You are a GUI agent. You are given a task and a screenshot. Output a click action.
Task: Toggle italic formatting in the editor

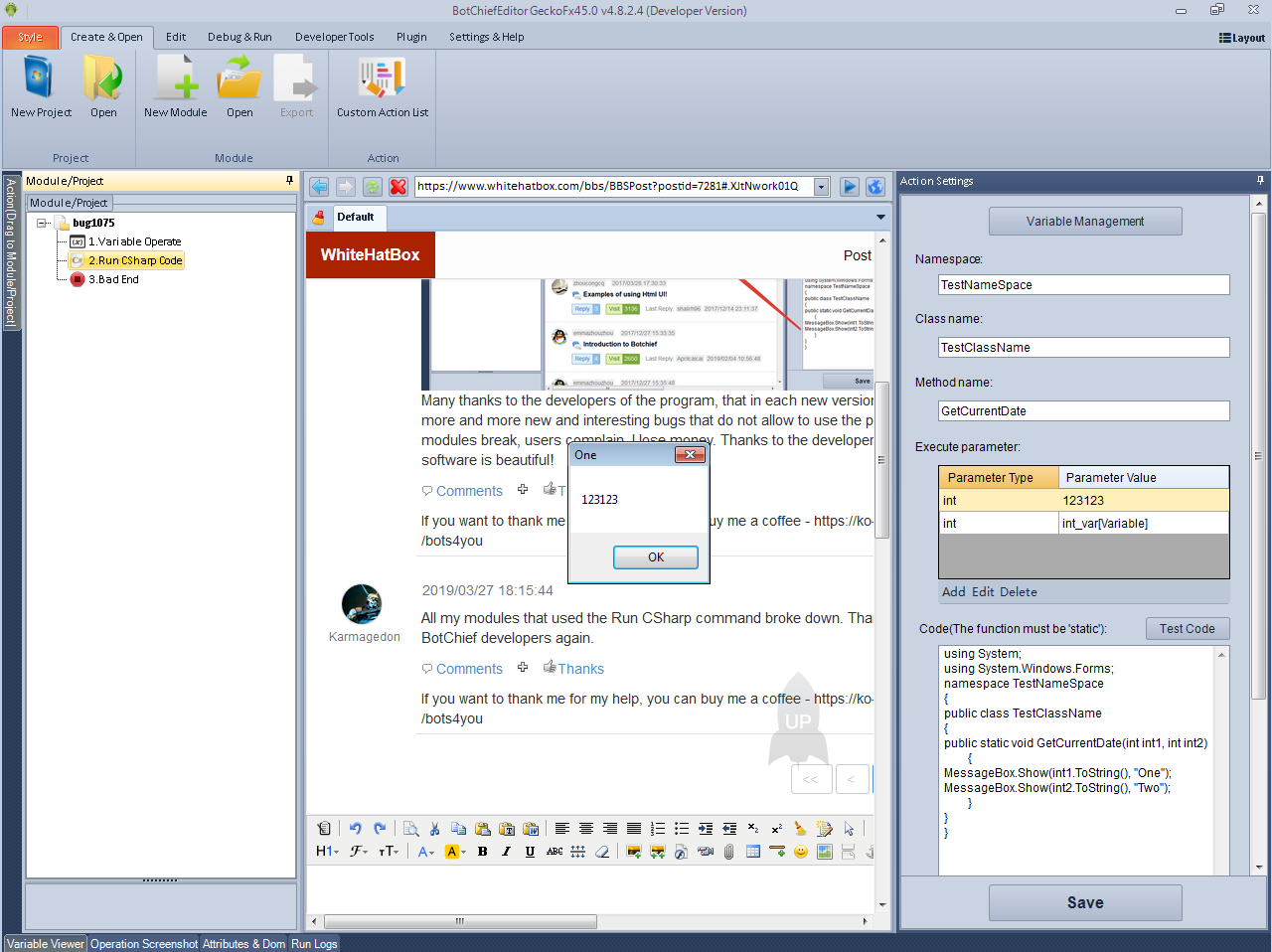506,852
